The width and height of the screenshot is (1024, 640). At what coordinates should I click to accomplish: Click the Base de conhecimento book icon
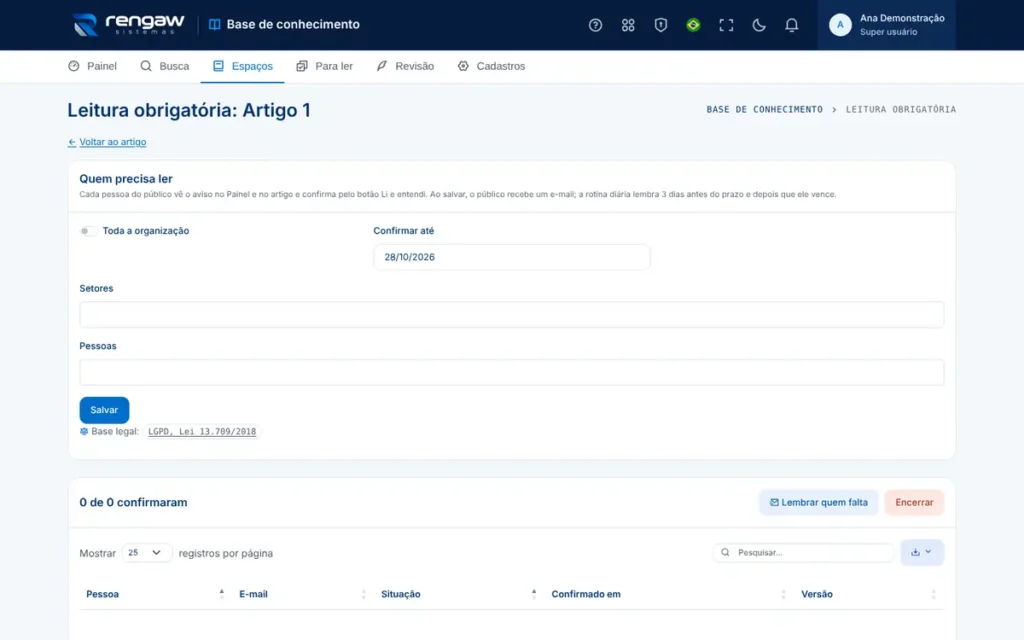coord(214,25)
